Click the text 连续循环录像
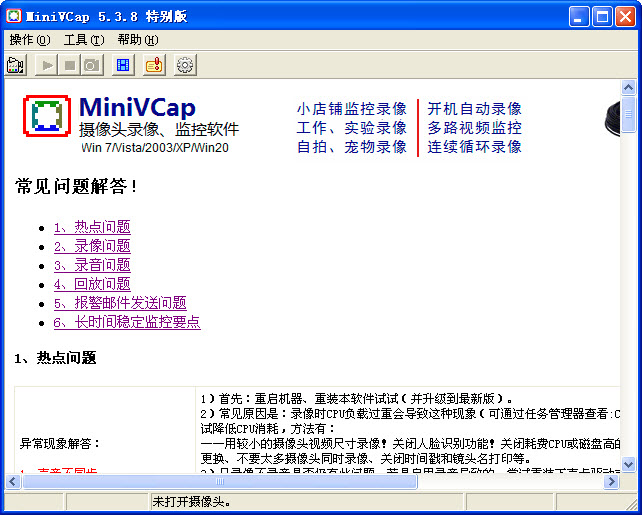Screen dimensions: 642x515 click(x=475, y=147)
